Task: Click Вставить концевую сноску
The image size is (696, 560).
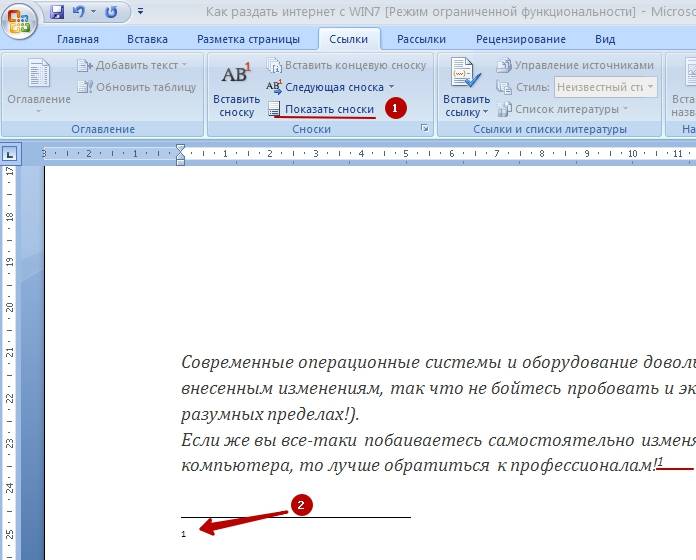Action: point(347,66)
